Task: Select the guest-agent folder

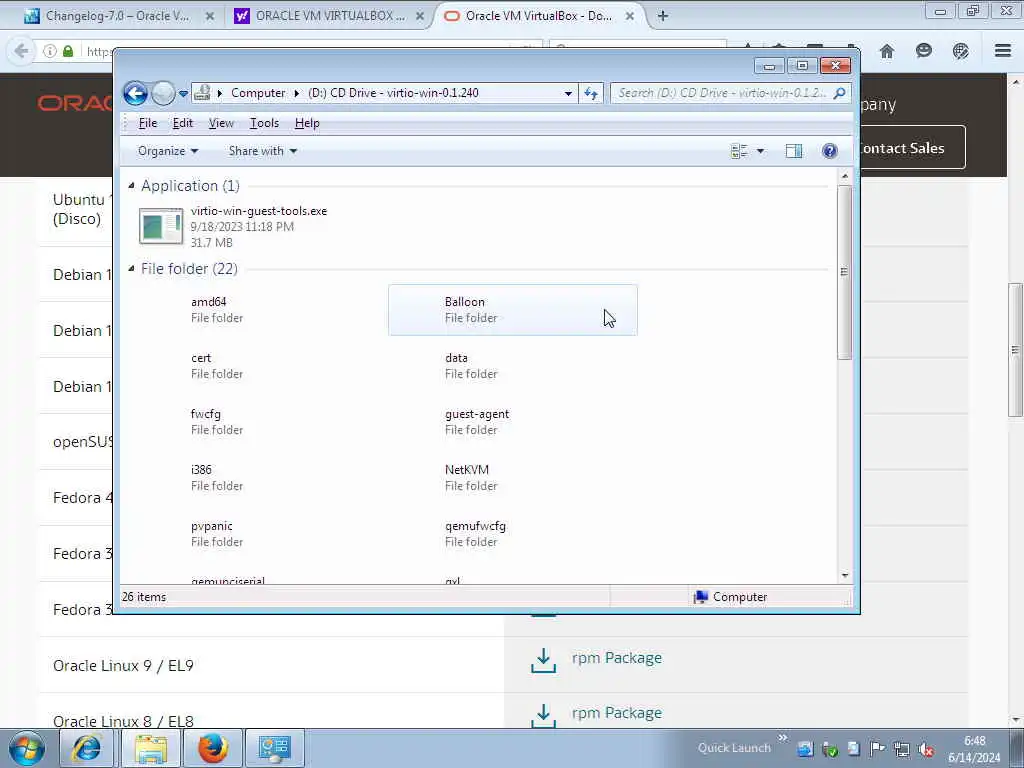Action: coord(513,422)
